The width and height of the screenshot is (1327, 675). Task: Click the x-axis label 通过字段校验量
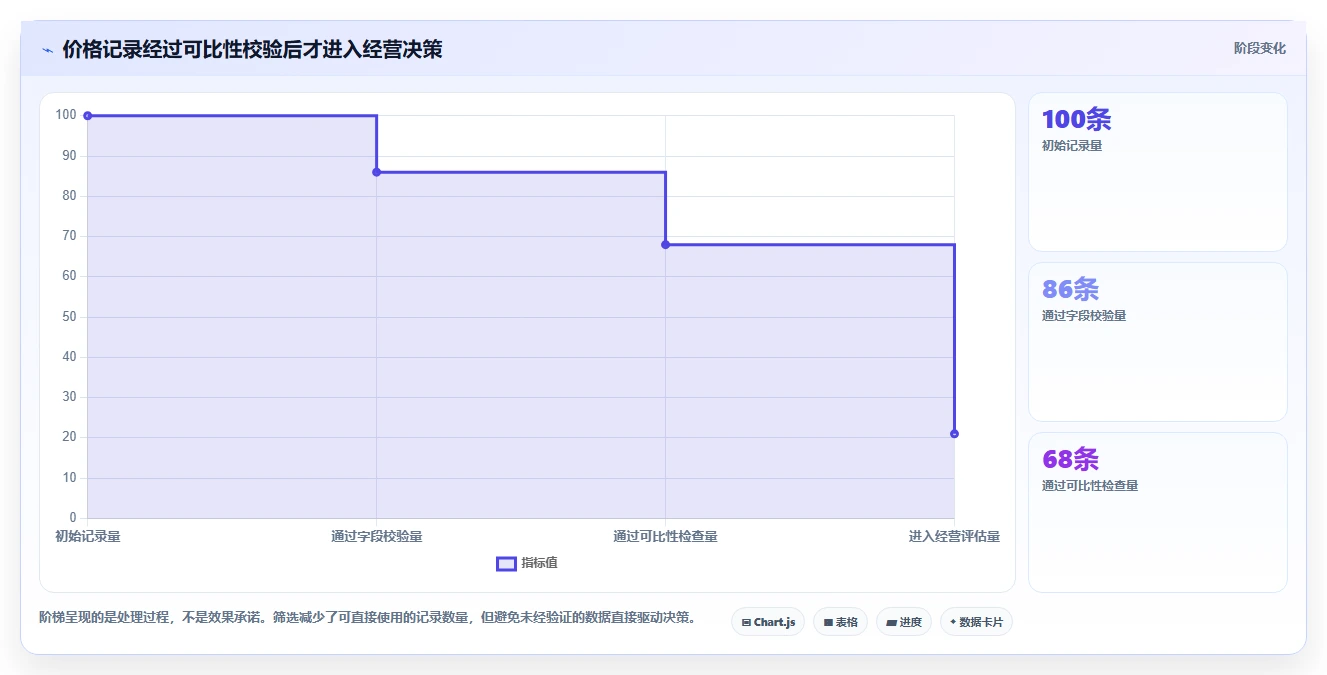[377, 536]
